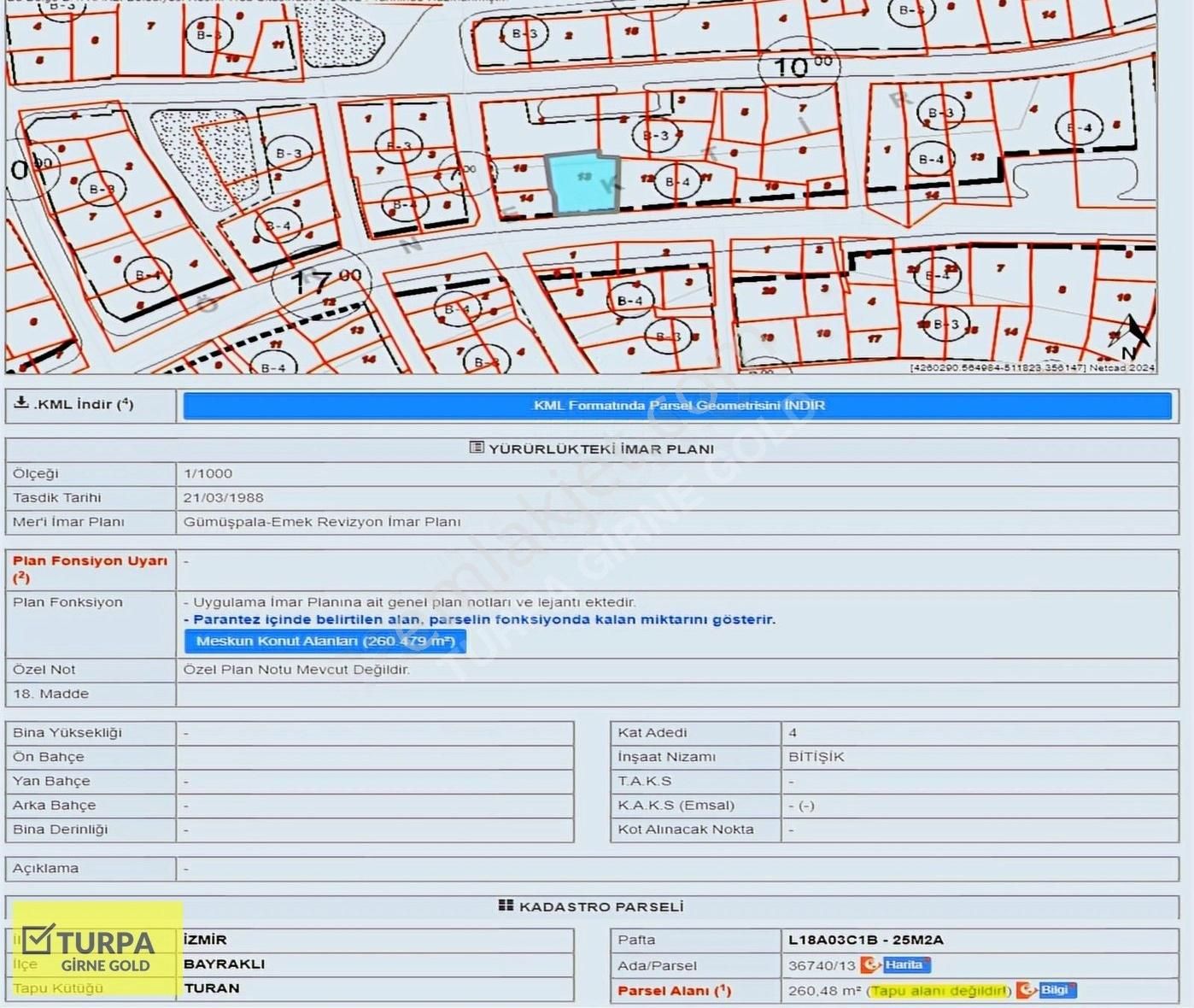
Task: Click Gümüşpala-Emek Revizyon İmar Planı text
Action: pos(322,522)
